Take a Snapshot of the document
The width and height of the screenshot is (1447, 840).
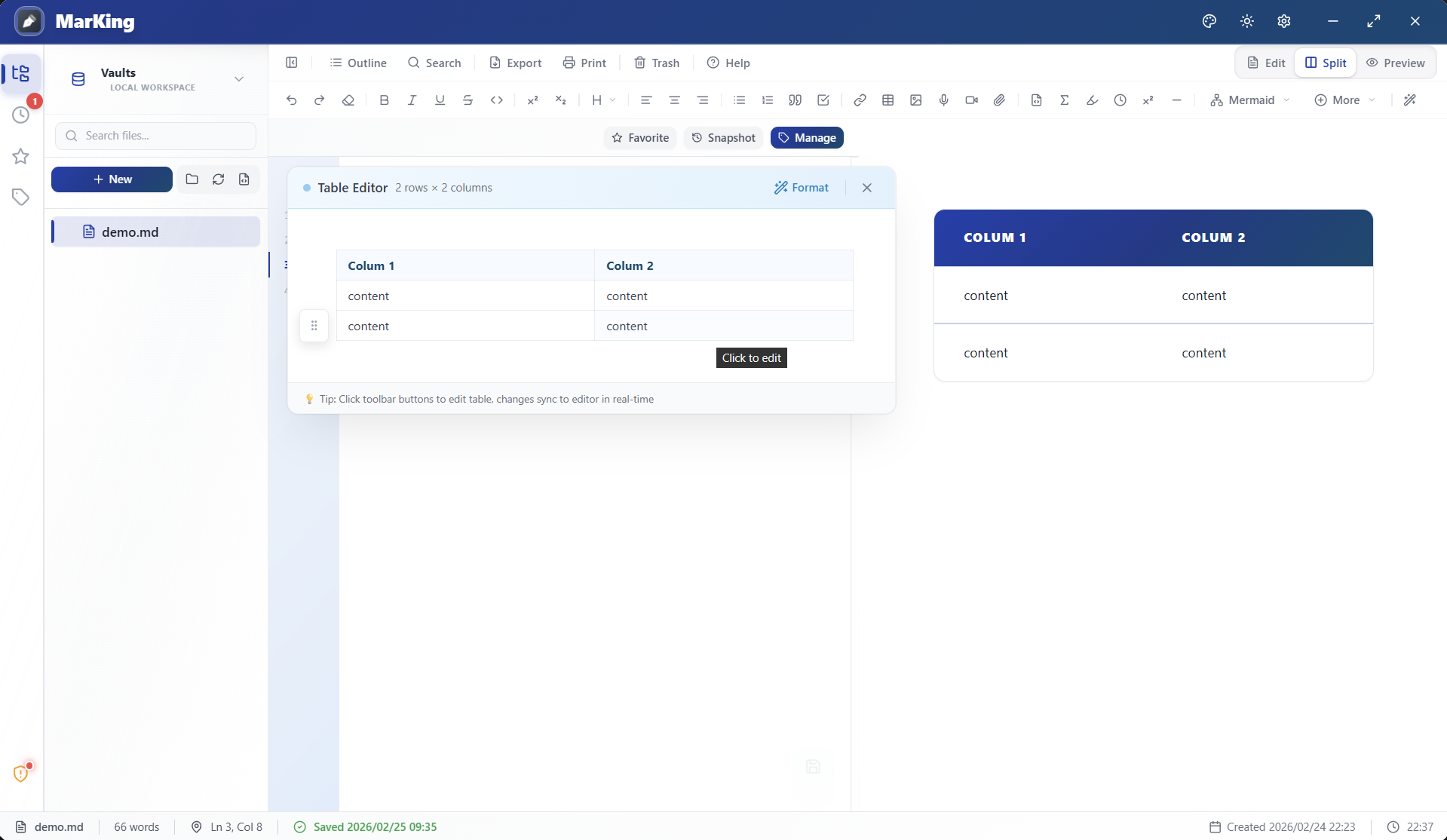pyautogui.click(x=722, y=137)
